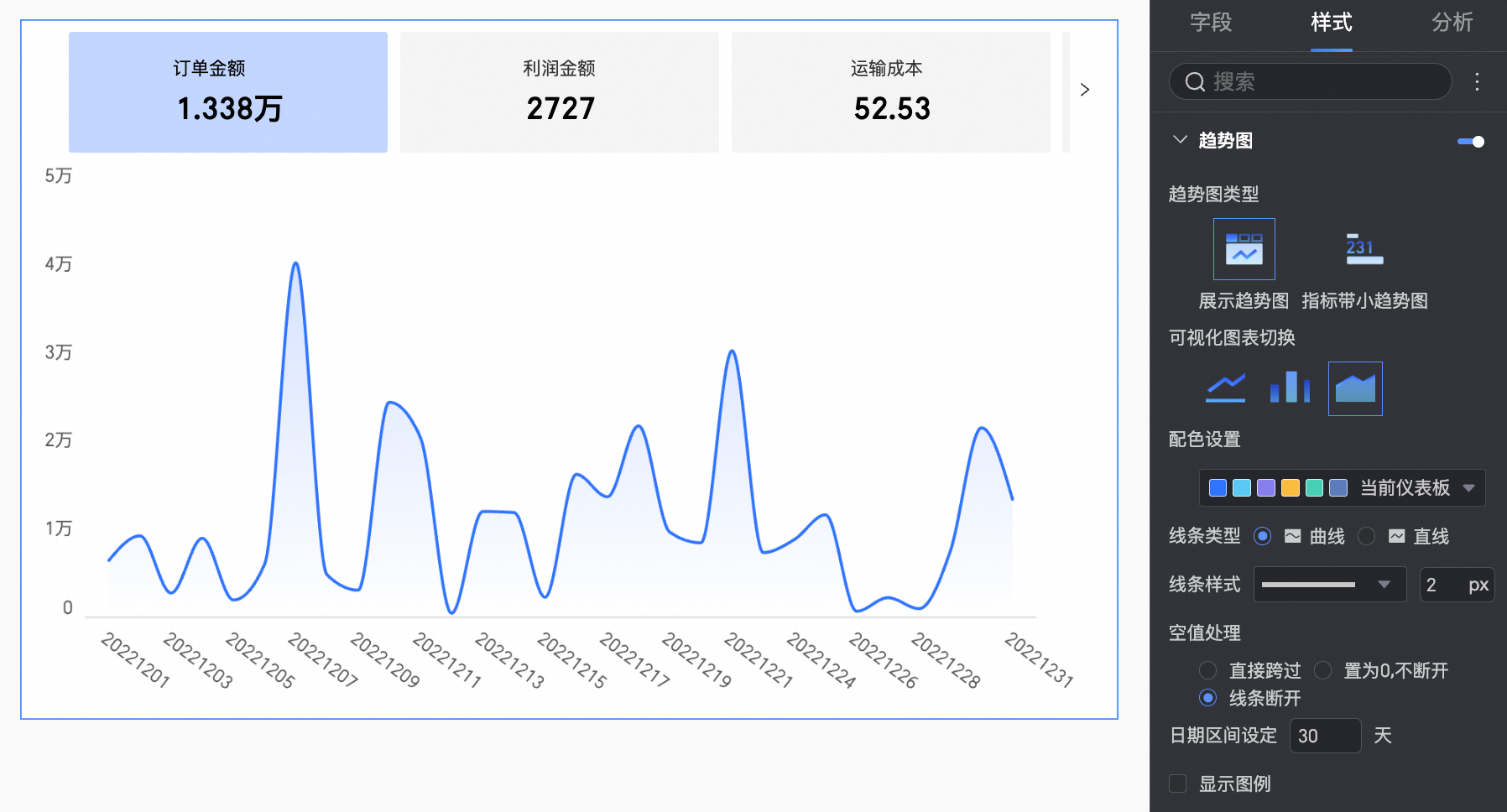Select the 展示趋势图 trend chart type icon
Screen dimensions: 1507x812
(x=1244, y=249)
